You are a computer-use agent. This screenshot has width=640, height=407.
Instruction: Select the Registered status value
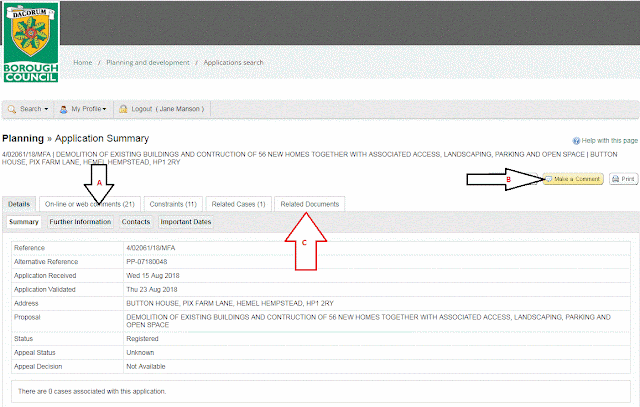142,339
